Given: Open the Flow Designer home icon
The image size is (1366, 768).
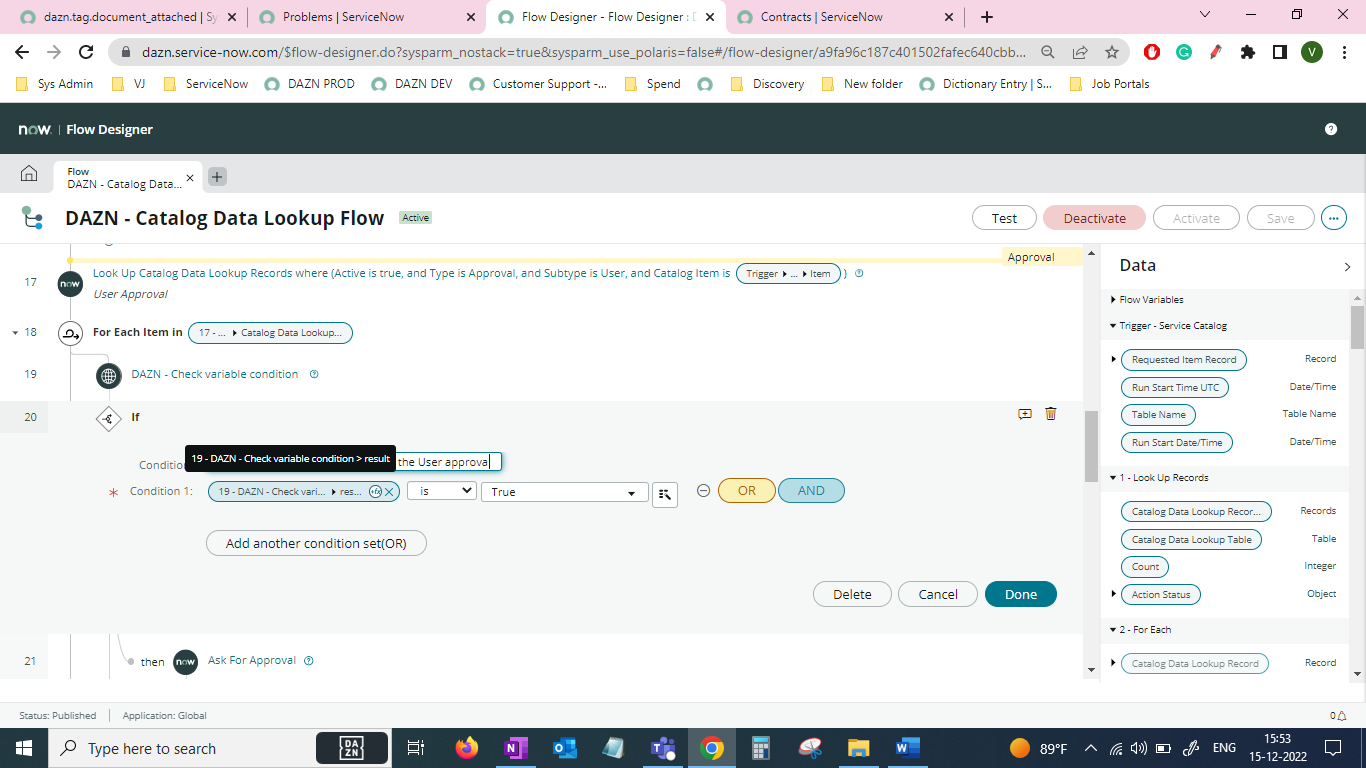Looking at the screenshot, I should [x=29, y=175].
